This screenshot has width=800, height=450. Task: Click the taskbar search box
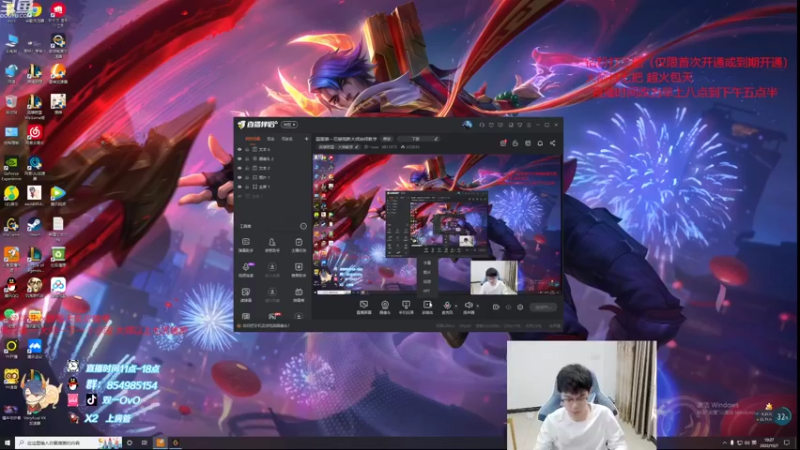(x=68, y=442)
